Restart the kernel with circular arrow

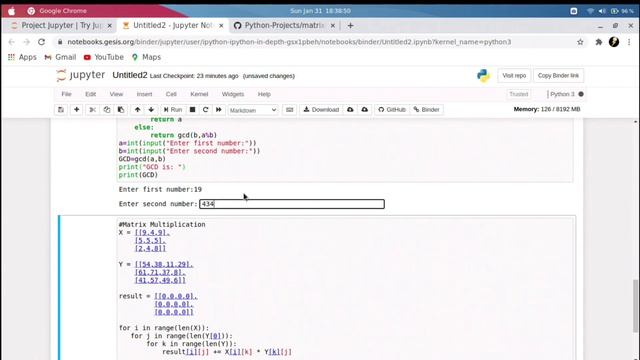click(205, 110)
